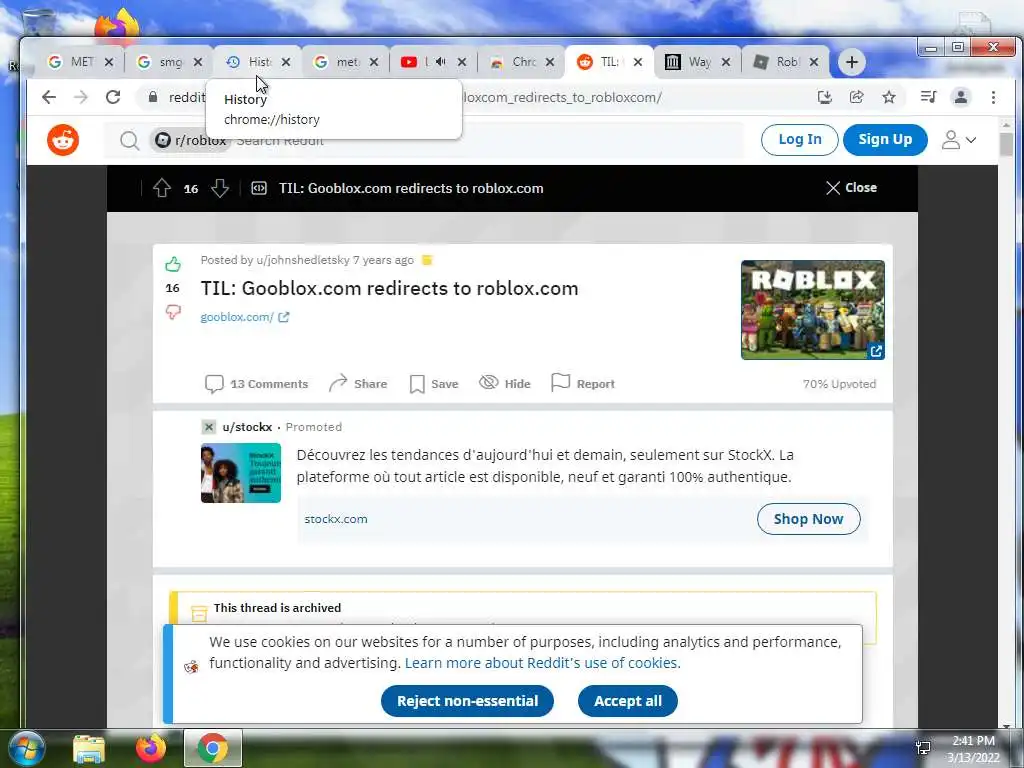Click the external link icon beside gooblox.com
The width and height of the screenshot is (1024, 768).
pos(283,317)
